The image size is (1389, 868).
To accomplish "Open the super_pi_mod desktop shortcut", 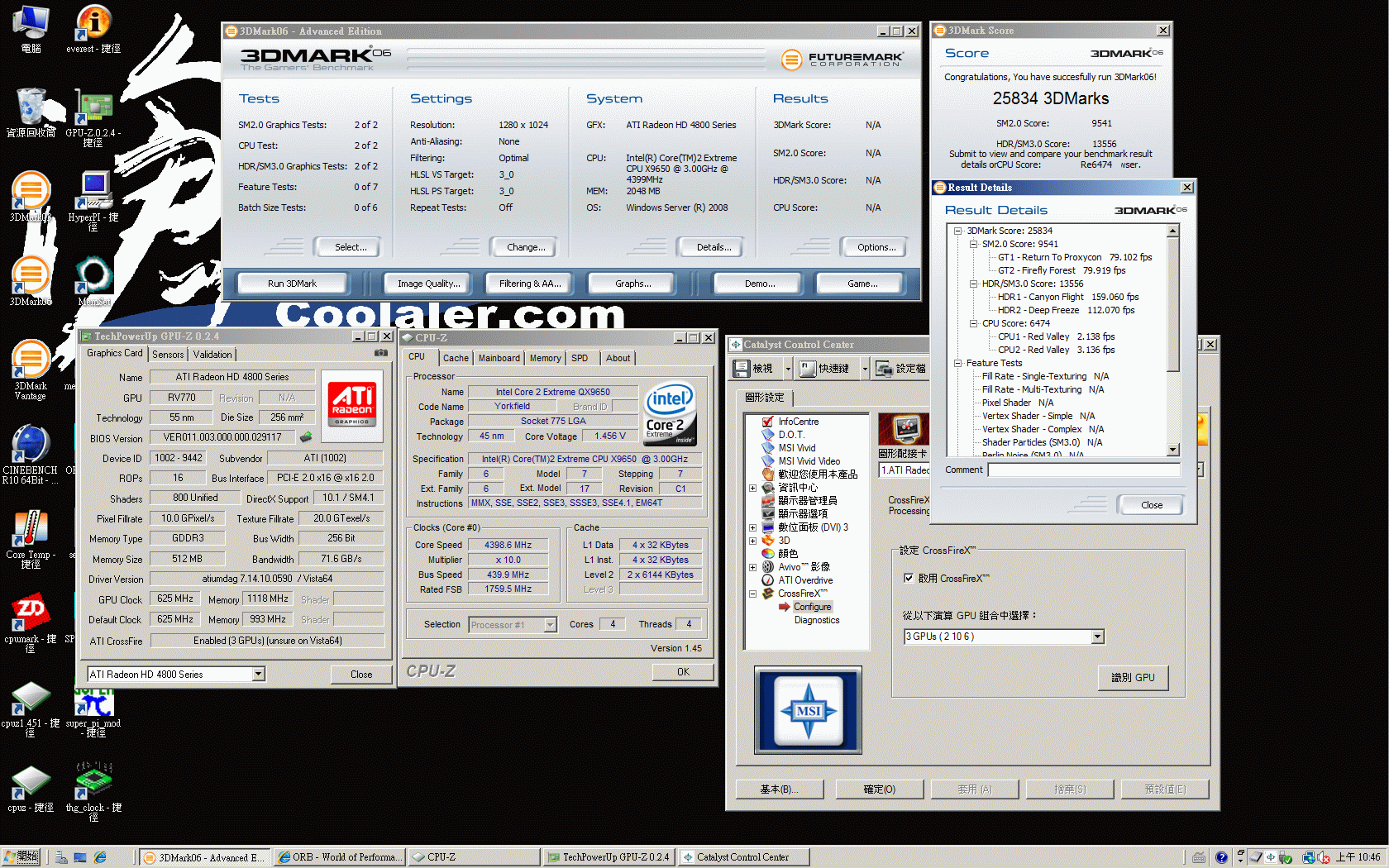I will [x=93, y=705].
